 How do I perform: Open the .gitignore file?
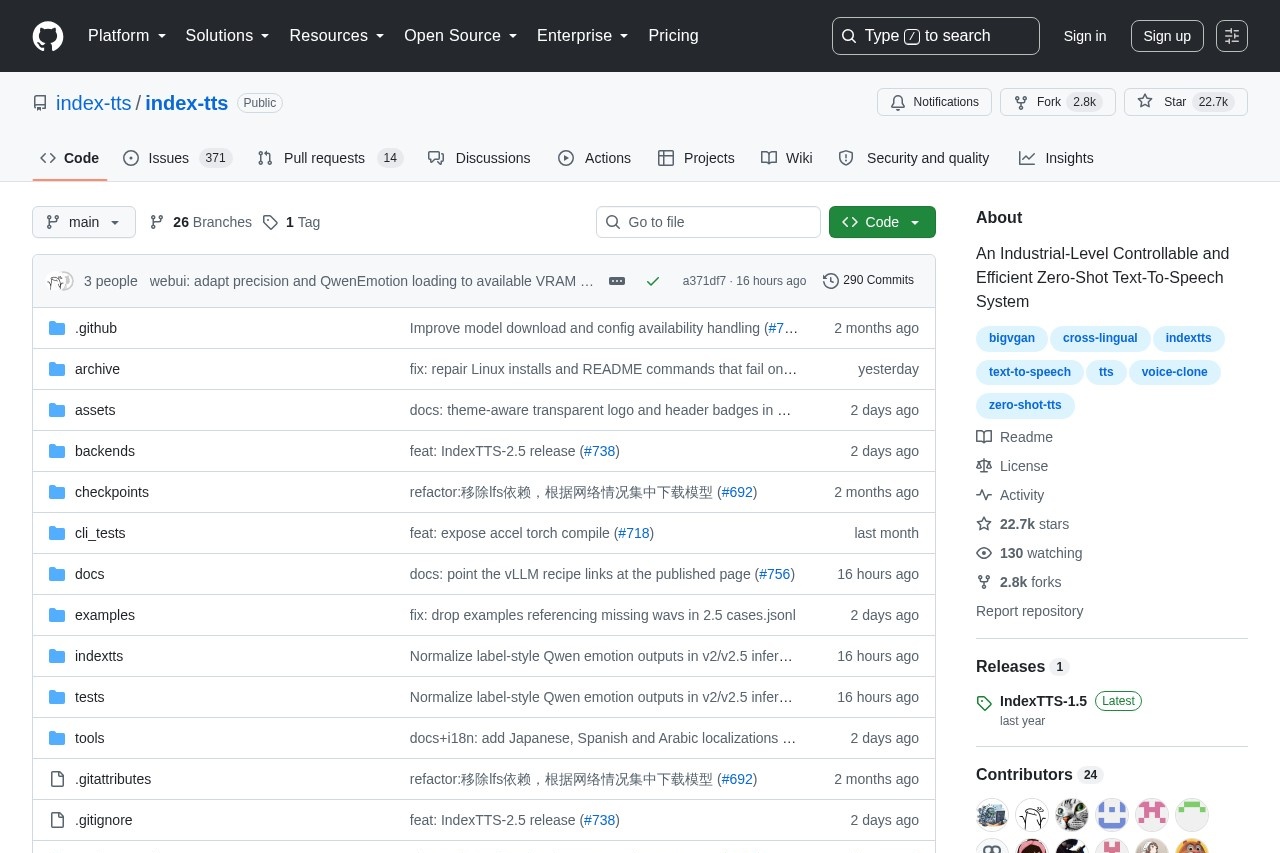[x=104, y=820]
